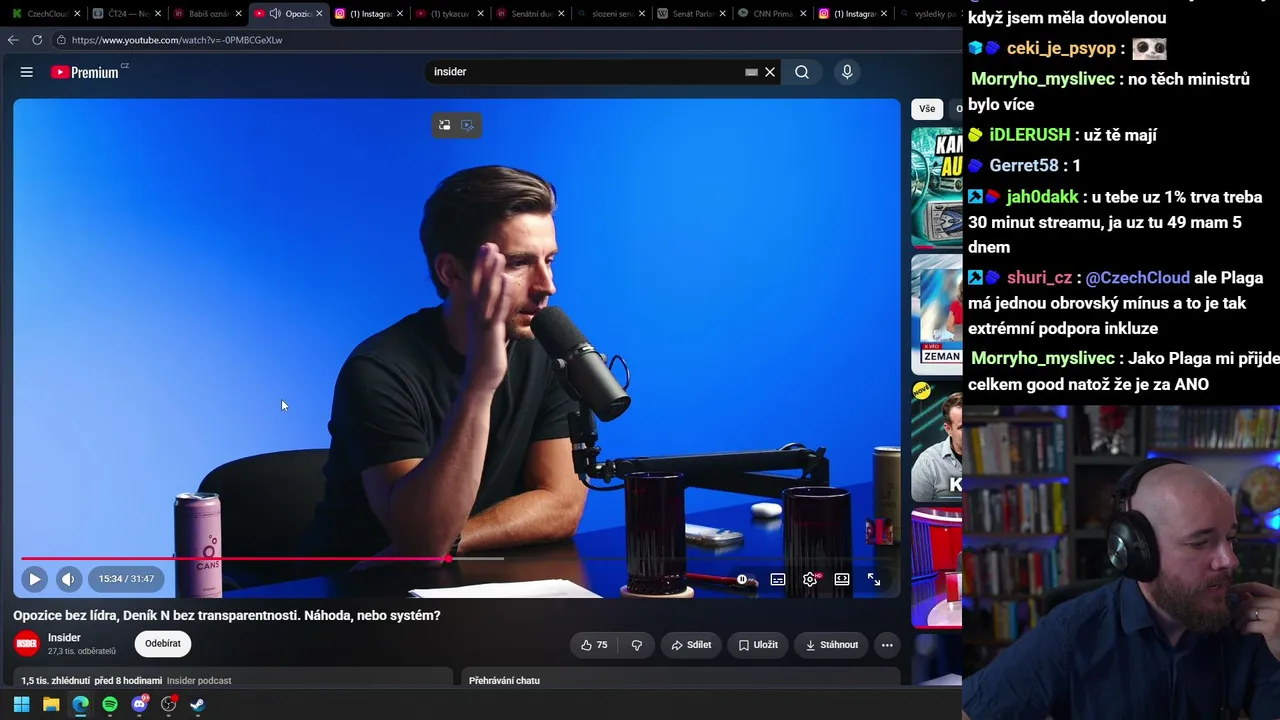1280x720 pixels.
Task: Click the right overlay icon above video
Action: [x=467, y=125]
